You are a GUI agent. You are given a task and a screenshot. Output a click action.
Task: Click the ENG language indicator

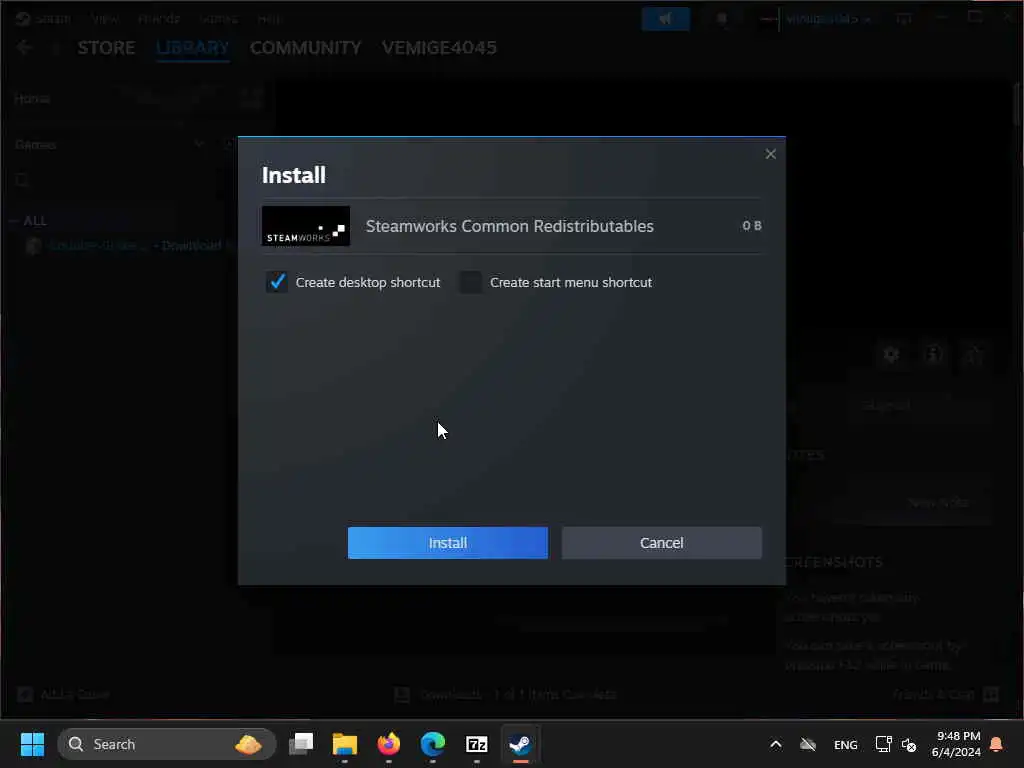tap(846, 744)
